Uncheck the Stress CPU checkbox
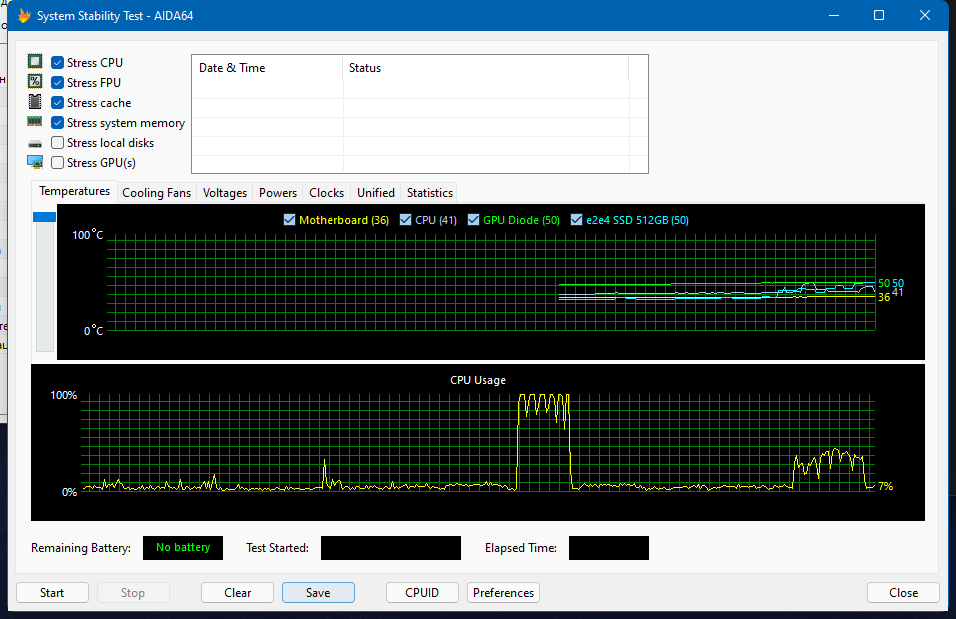Viewport: 956px width, 619px height. pos(57,62)
